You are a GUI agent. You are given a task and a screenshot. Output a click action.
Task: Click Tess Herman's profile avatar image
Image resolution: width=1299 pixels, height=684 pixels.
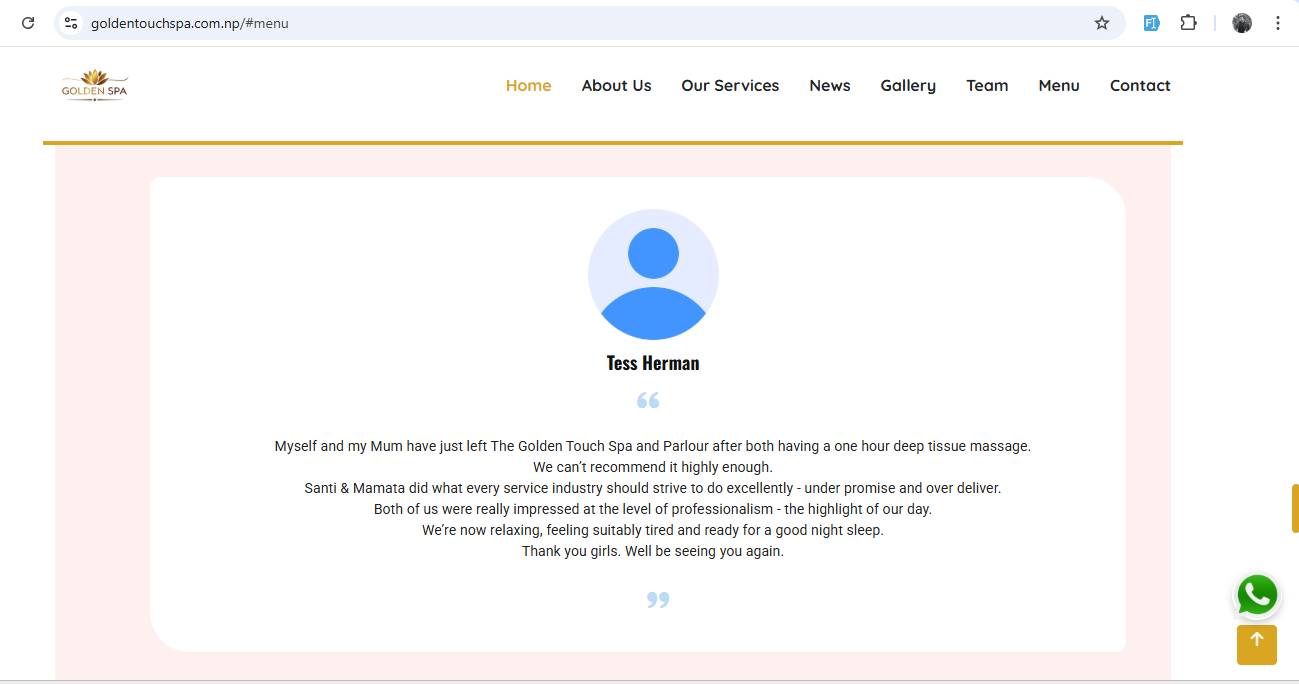653,274
